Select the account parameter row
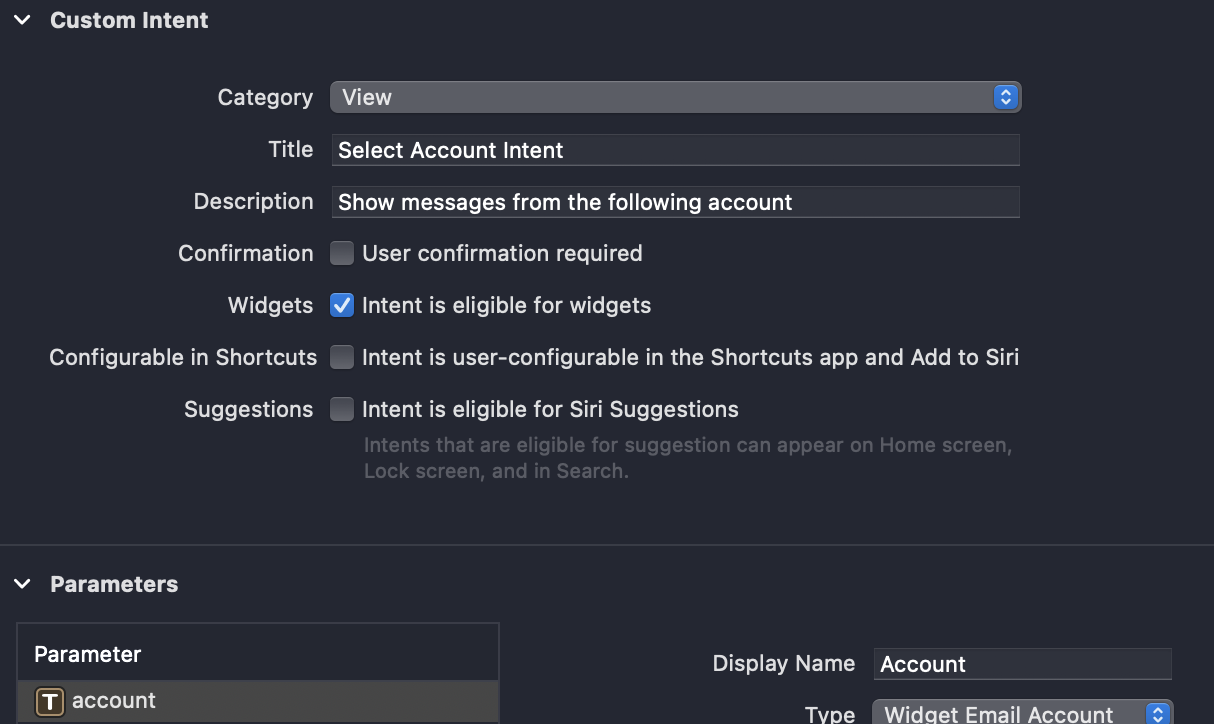Image resolution: width=1214 pixels, height=724 pixels. point(257,701)
